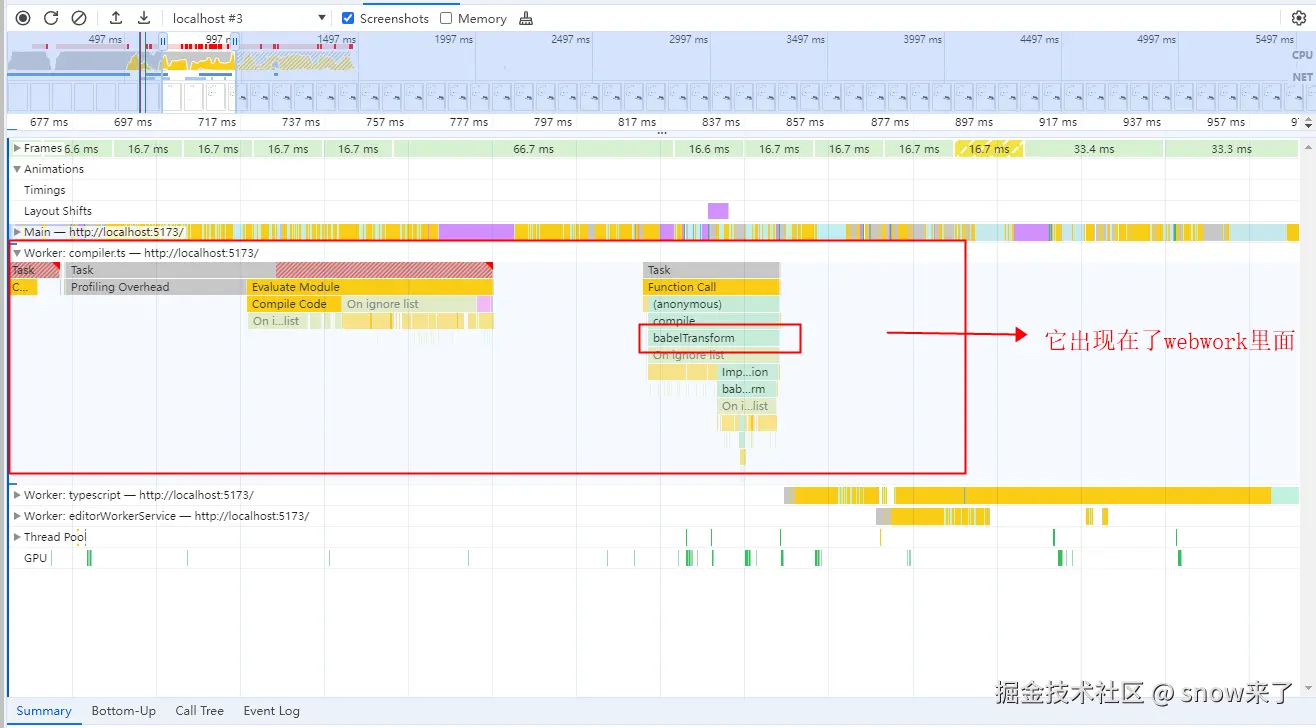
Task: Select the 66.7 ms frame
Action: [x=533, y=149]
